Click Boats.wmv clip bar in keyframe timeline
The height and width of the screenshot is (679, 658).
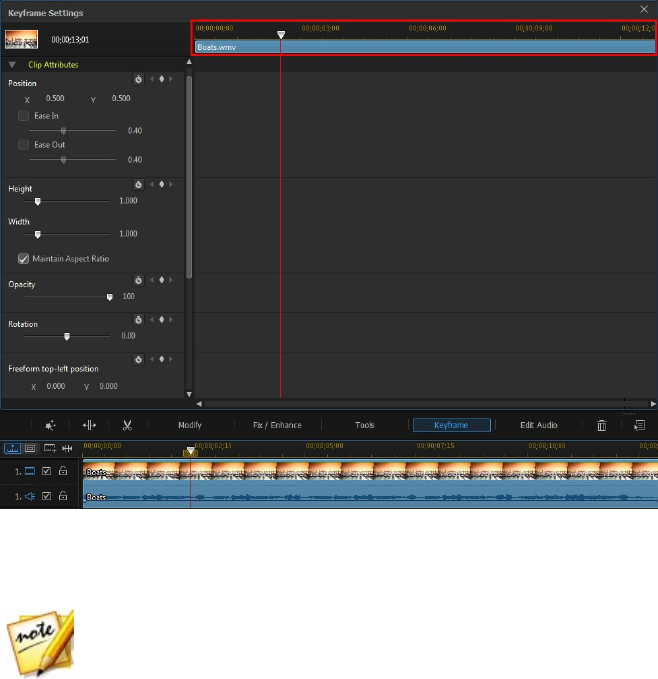coord(425,47)
